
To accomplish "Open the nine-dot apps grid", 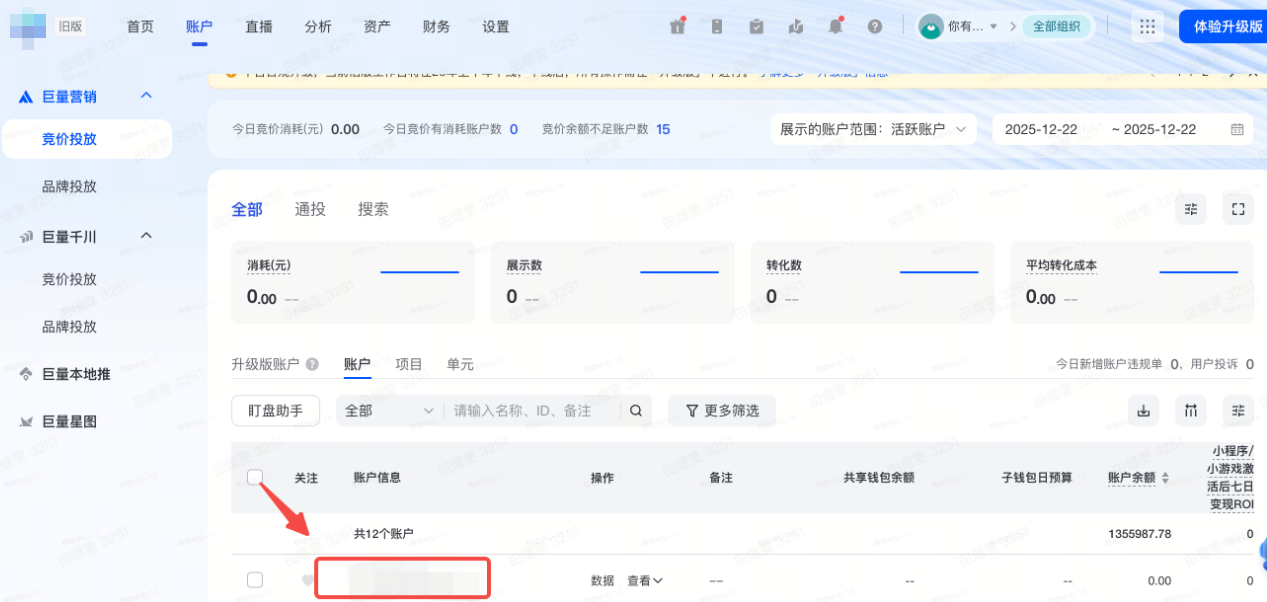I will (1147, 27).
